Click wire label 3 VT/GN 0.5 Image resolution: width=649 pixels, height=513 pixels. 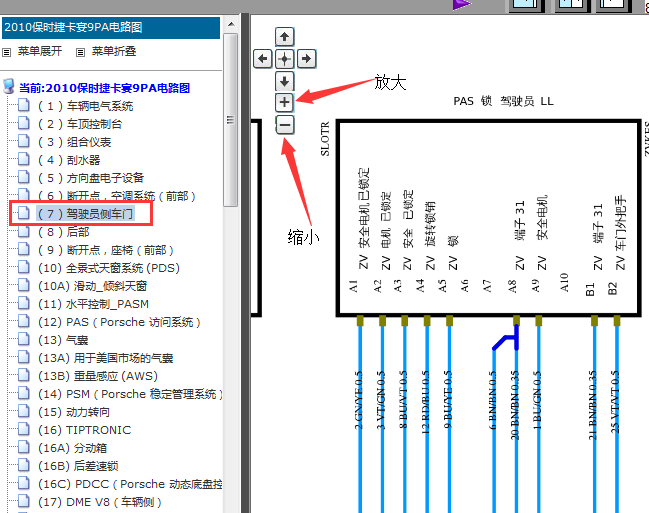pyautogui.click(x=381, y=400)
